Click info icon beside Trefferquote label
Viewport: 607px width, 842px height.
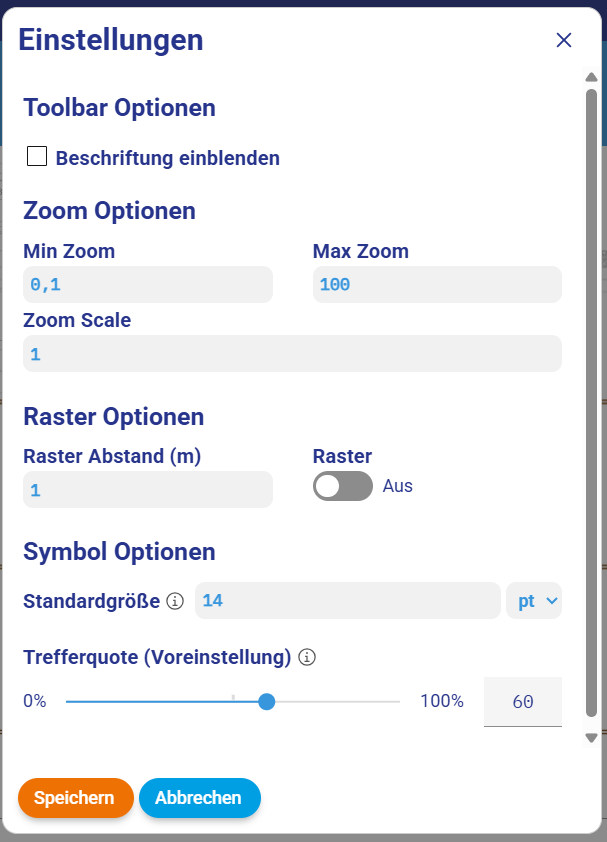(x=307, y=657)
